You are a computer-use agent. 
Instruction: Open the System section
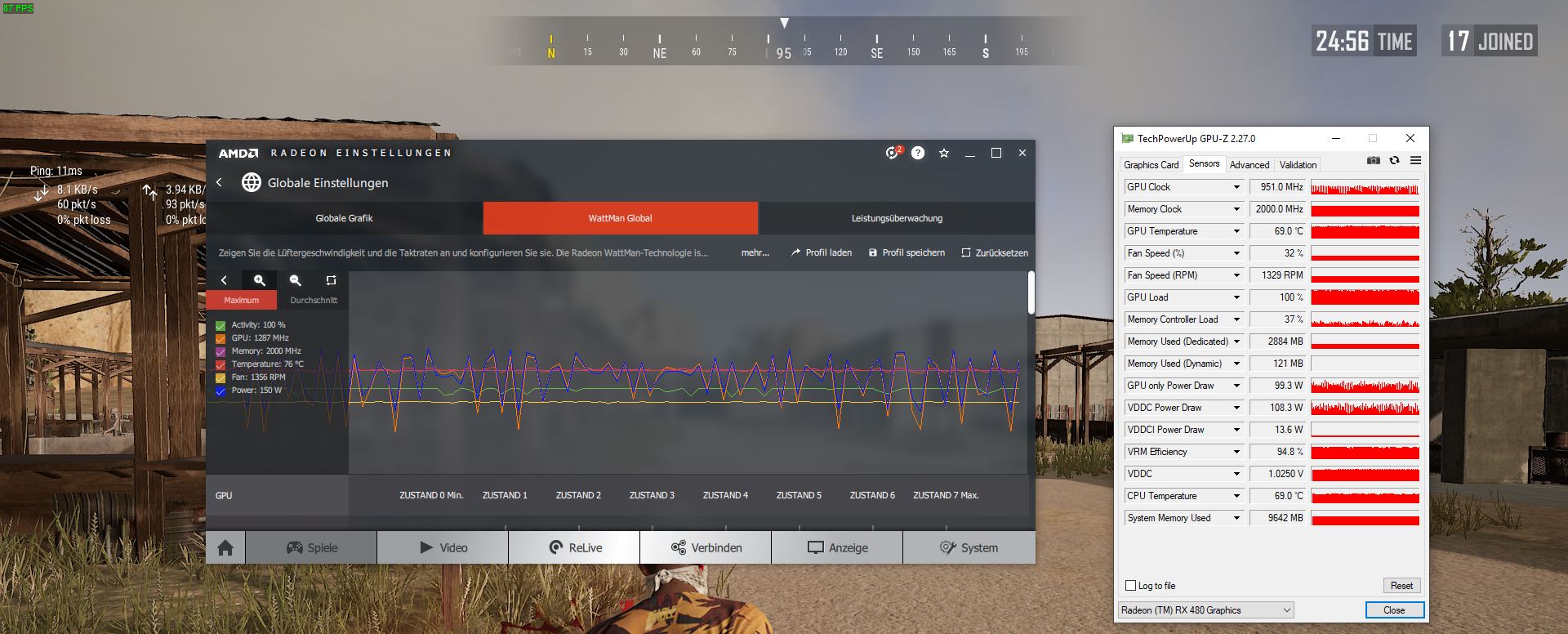tap(969, 547)
